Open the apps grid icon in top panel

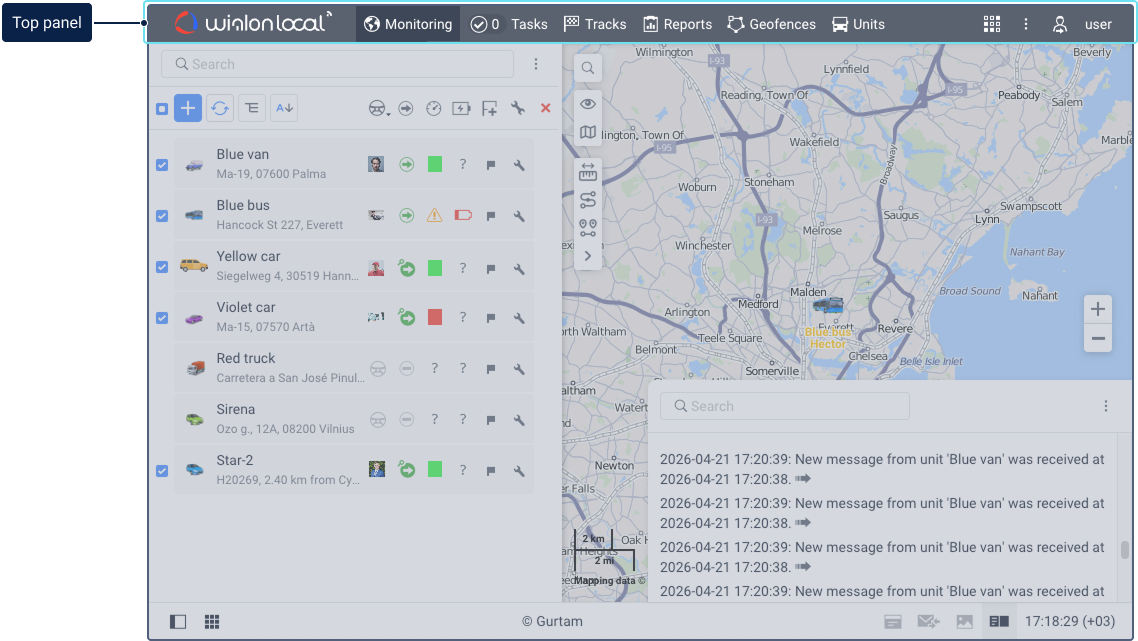pyautogui.click(x=992, y=24)
